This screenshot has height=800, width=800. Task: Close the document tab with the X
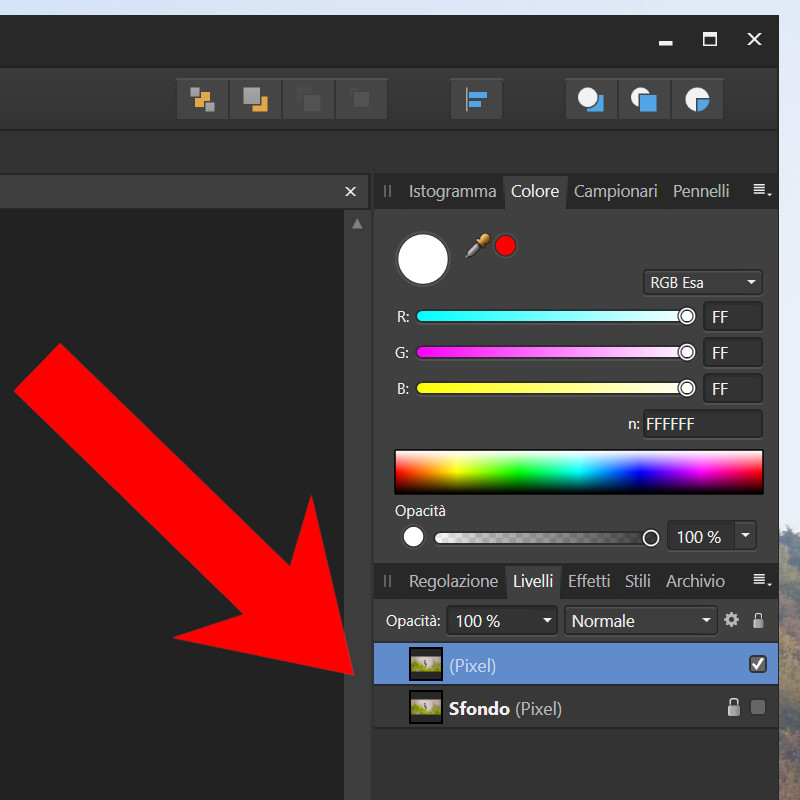coord(350,191)
